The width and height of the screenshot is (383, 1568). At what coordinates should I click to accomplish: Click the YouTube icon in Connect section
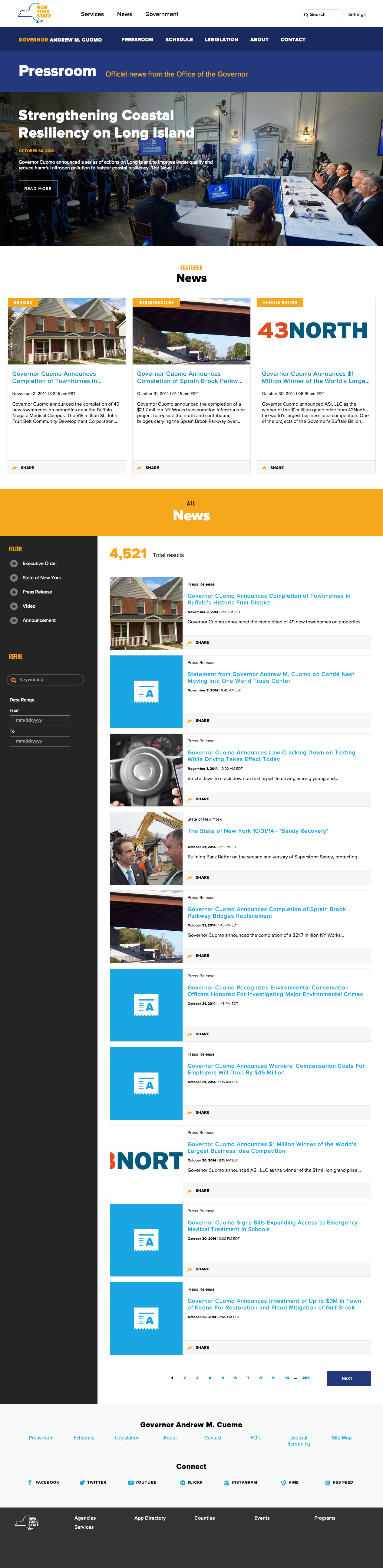coord(130,1482)
